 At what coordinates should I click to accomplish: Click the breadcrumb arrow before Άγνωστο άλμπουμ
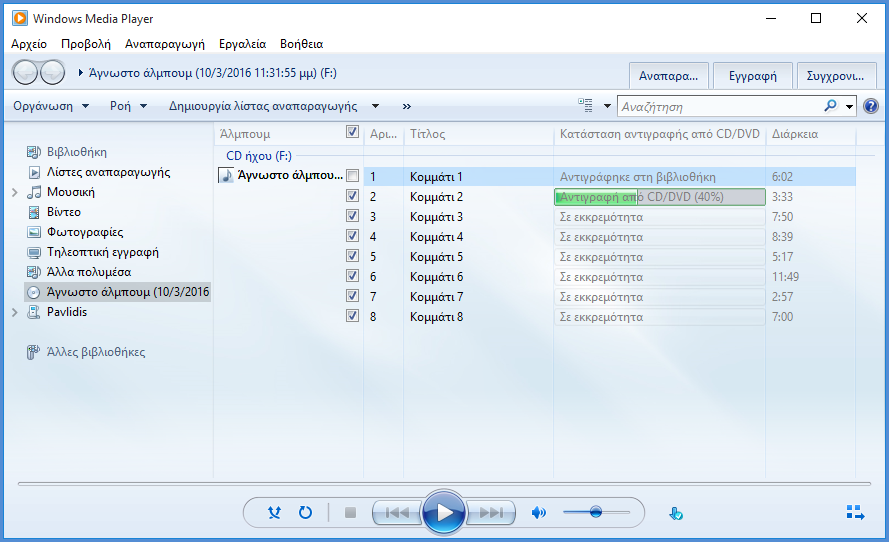point(81,73)
